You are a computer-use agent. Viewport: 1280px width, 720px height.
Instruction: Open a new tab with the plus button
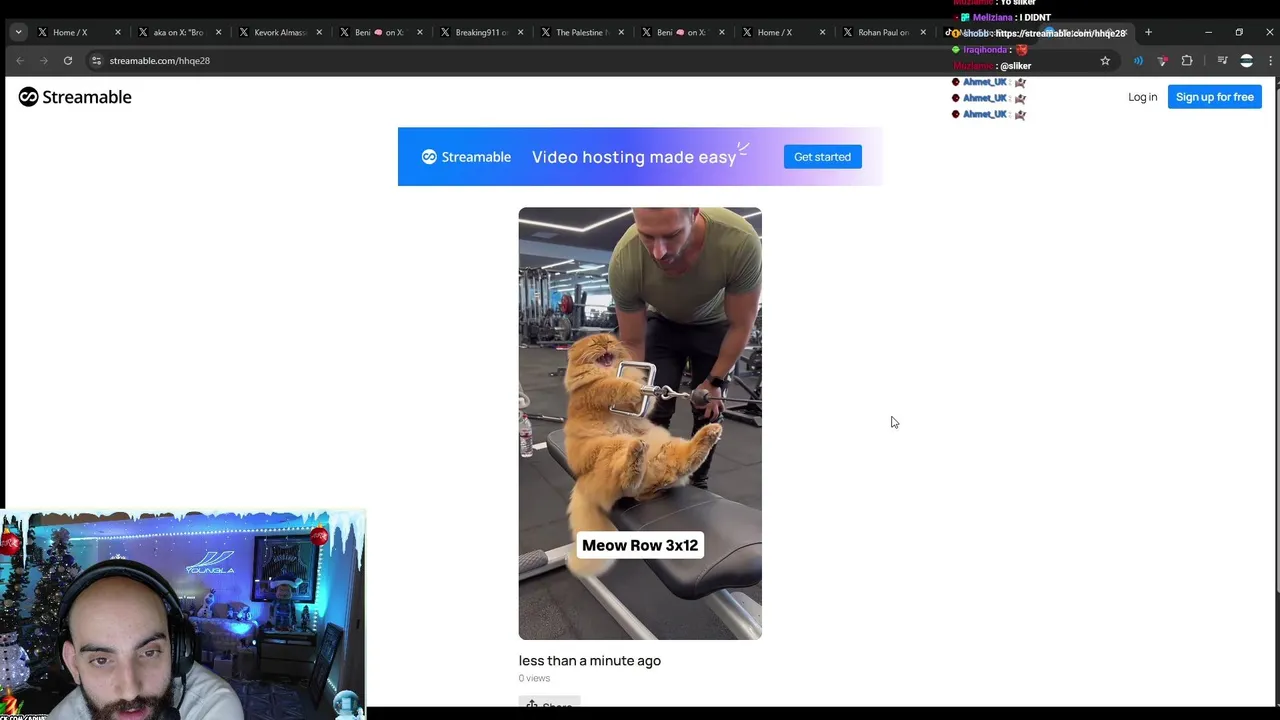(x=1148, y=32)
